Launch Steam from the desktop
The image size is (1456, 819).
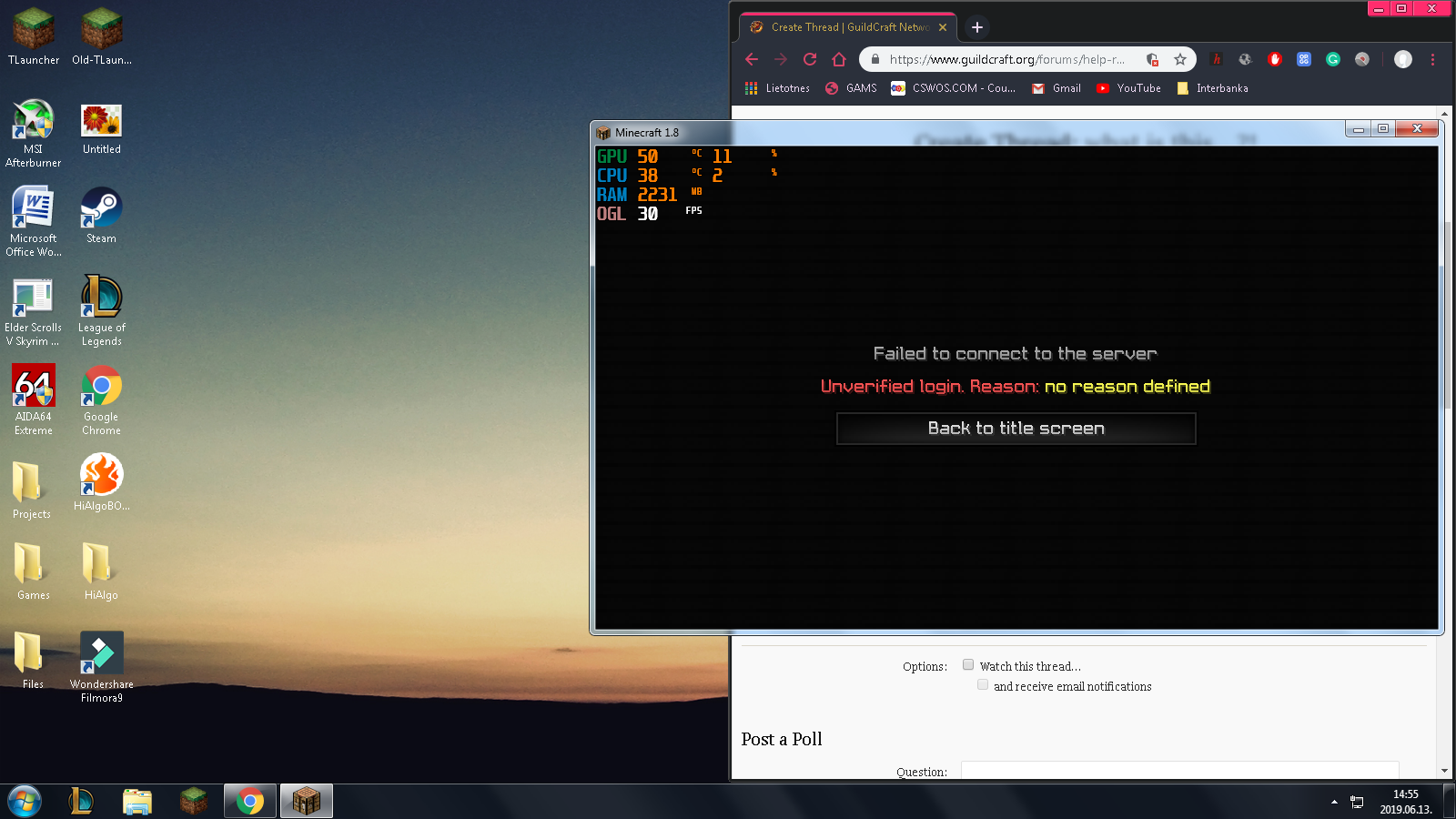point(102,216)
